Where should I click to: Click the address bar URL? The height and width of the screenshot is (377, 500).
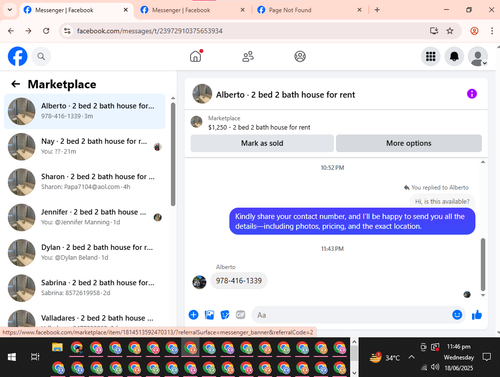(x=150, y=31)
